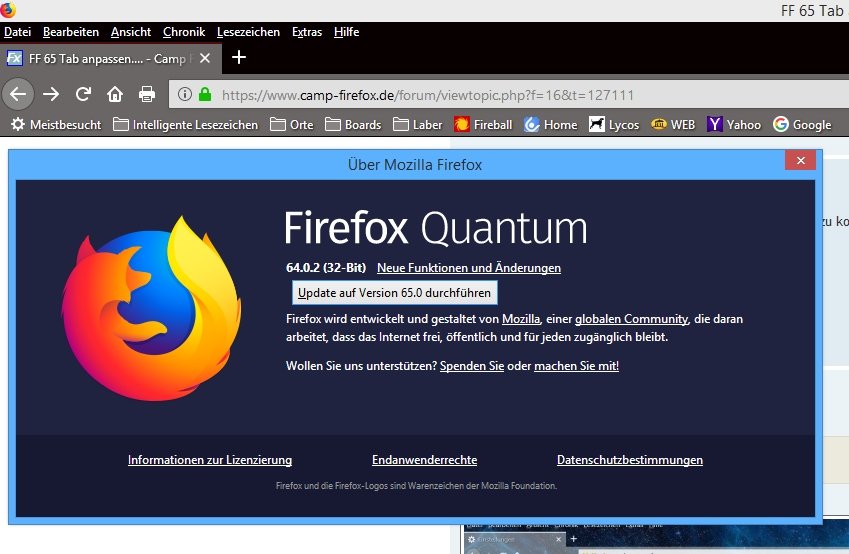Print the page with printer icon

[x=147, y=95]
